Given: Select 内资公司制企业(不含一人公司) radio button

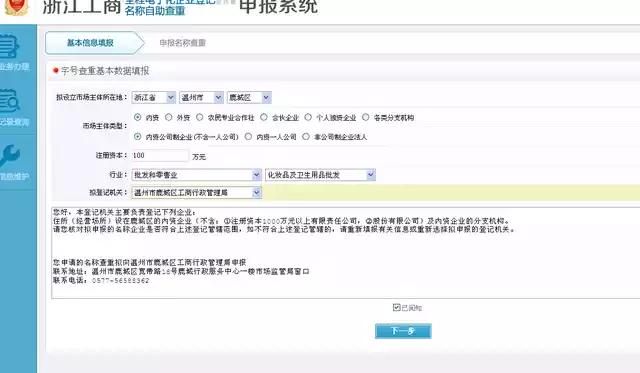Looking at the screenshot, I should pyautogui.click(x=138, y=137).
